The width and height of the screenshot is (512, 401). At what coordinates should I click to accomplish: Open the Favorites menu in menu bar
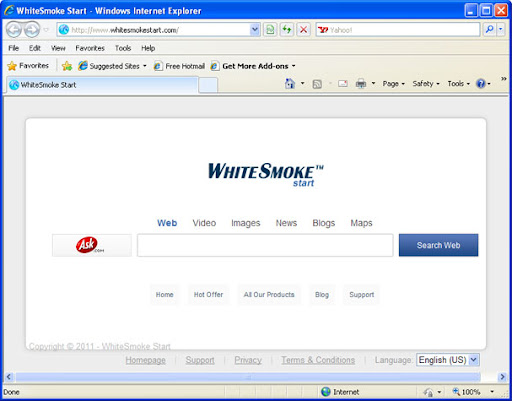(x=90, y=48)
